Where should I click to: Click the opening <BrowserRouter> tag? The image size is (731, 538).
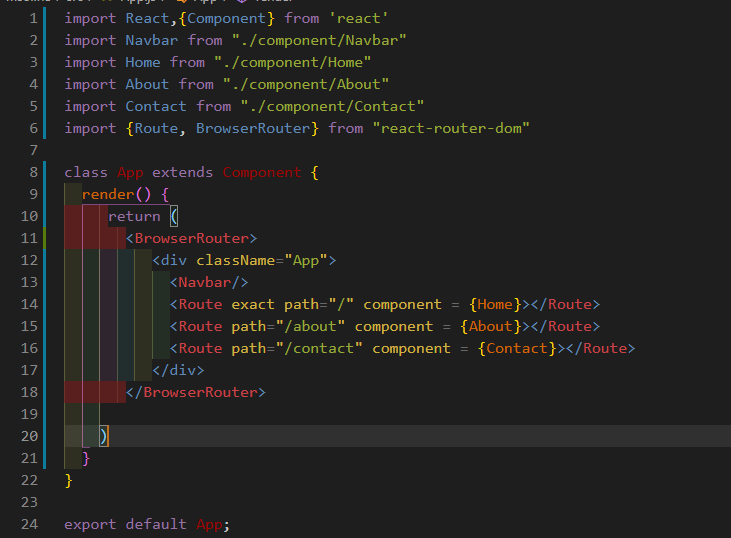pos(191,238)
